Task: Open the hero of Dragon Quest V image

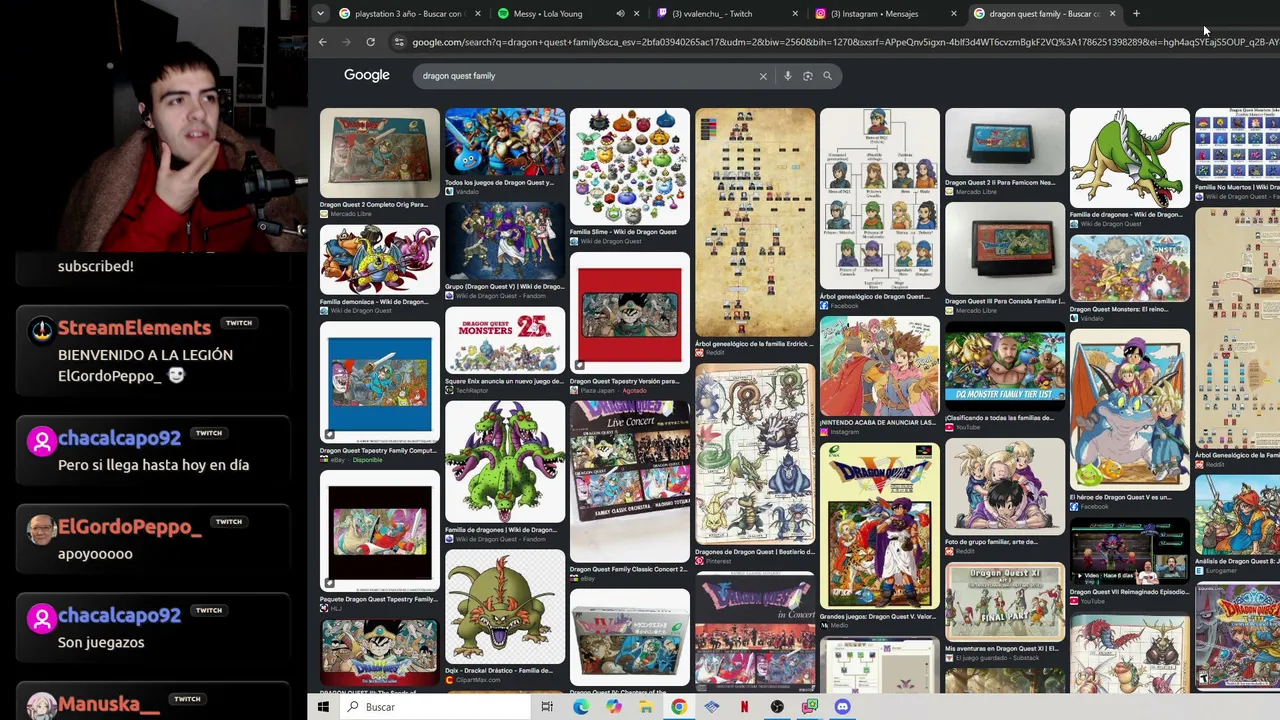Action: click(1130, 409)
